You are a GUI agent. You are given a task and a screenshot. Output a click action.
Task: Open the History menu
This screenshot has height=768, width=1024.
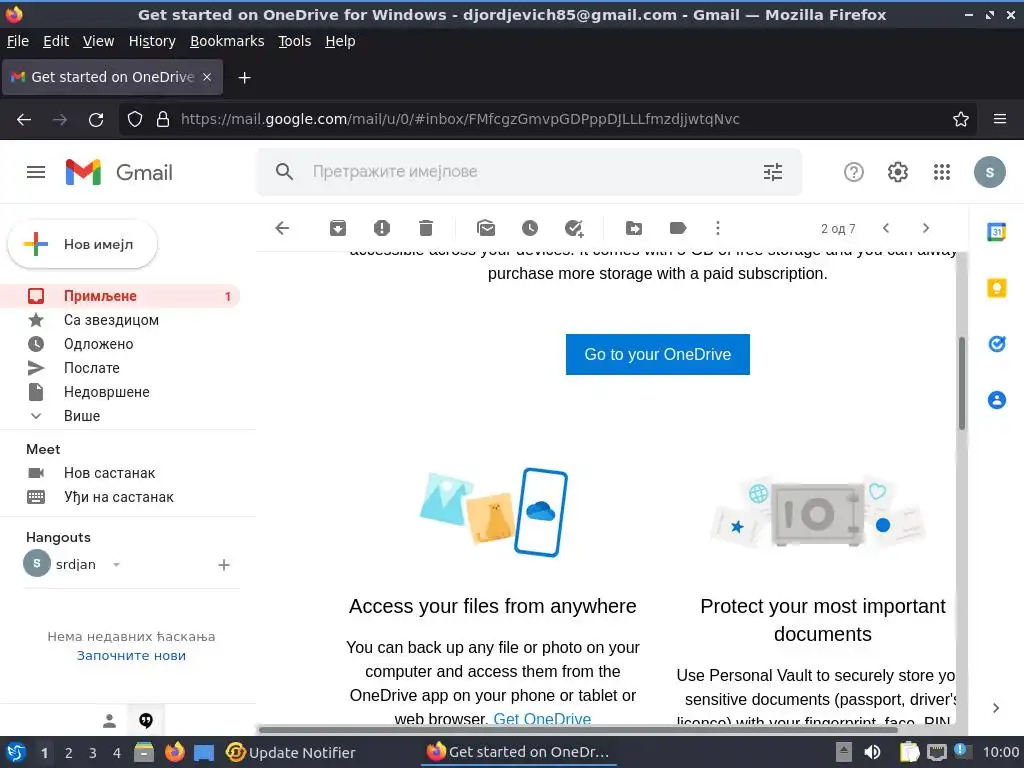point(152,41)
